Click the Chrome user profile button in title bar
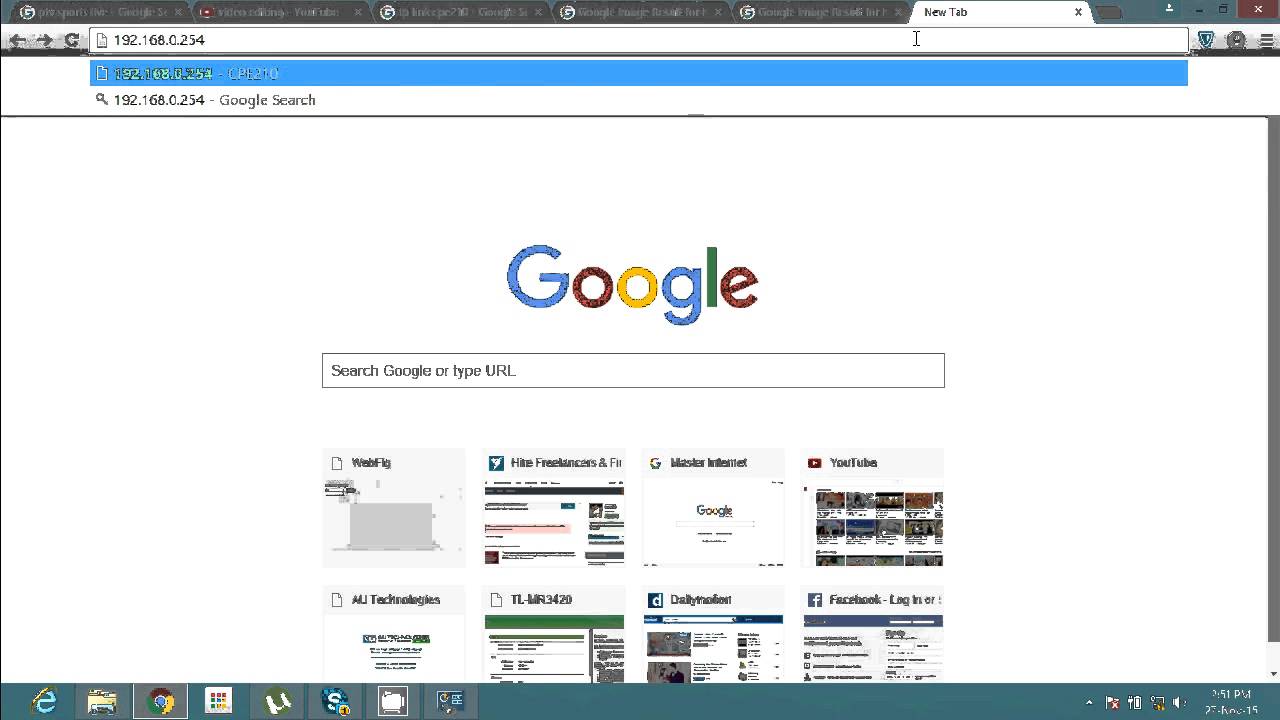Screen dimensions: 1280x720 1170,9
